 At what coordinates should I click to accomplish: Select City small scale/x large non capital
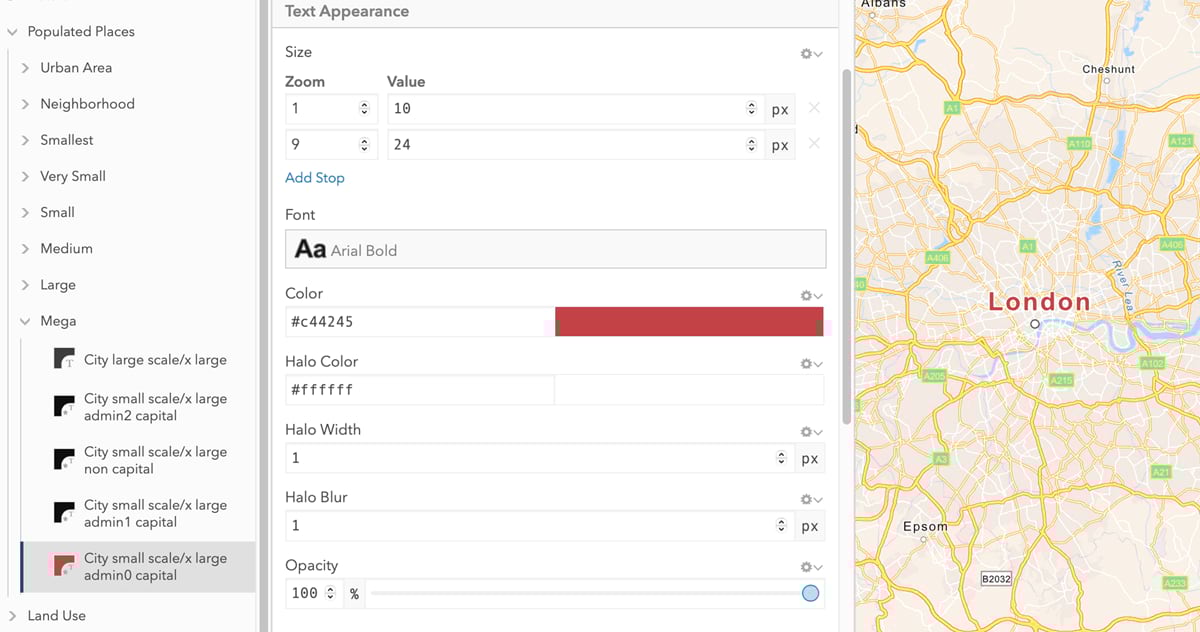[155, 460]
